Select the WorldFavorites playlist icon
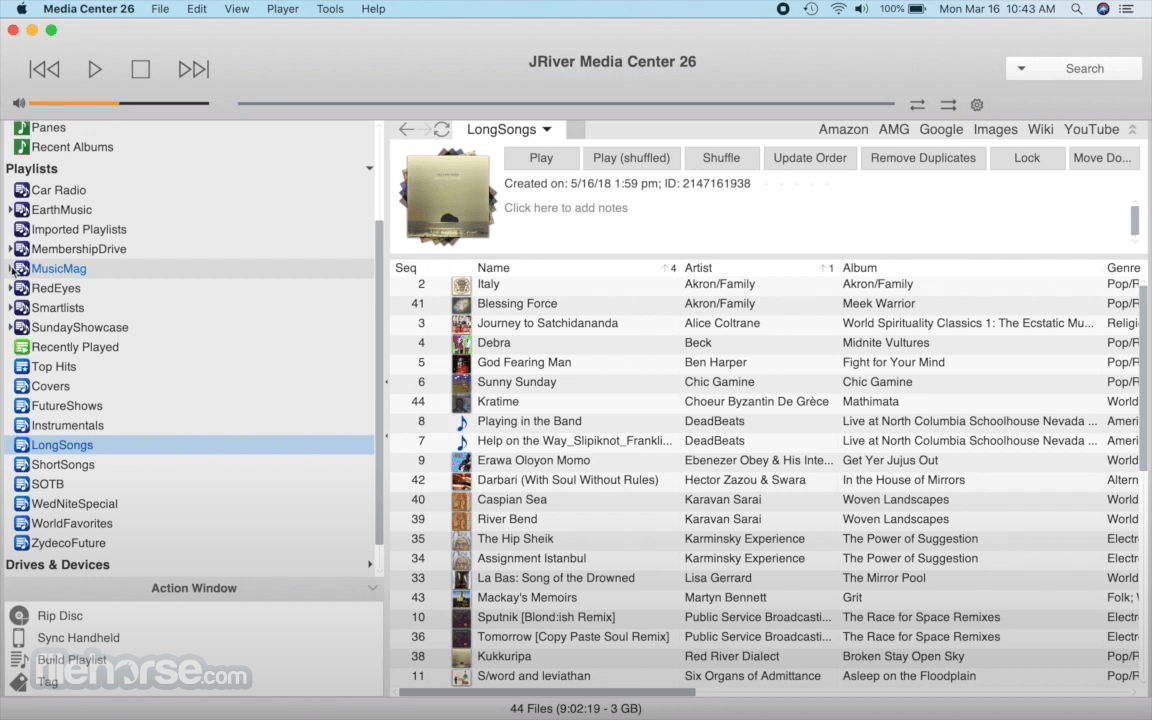The image size is (1152, 720). [22, 523]
